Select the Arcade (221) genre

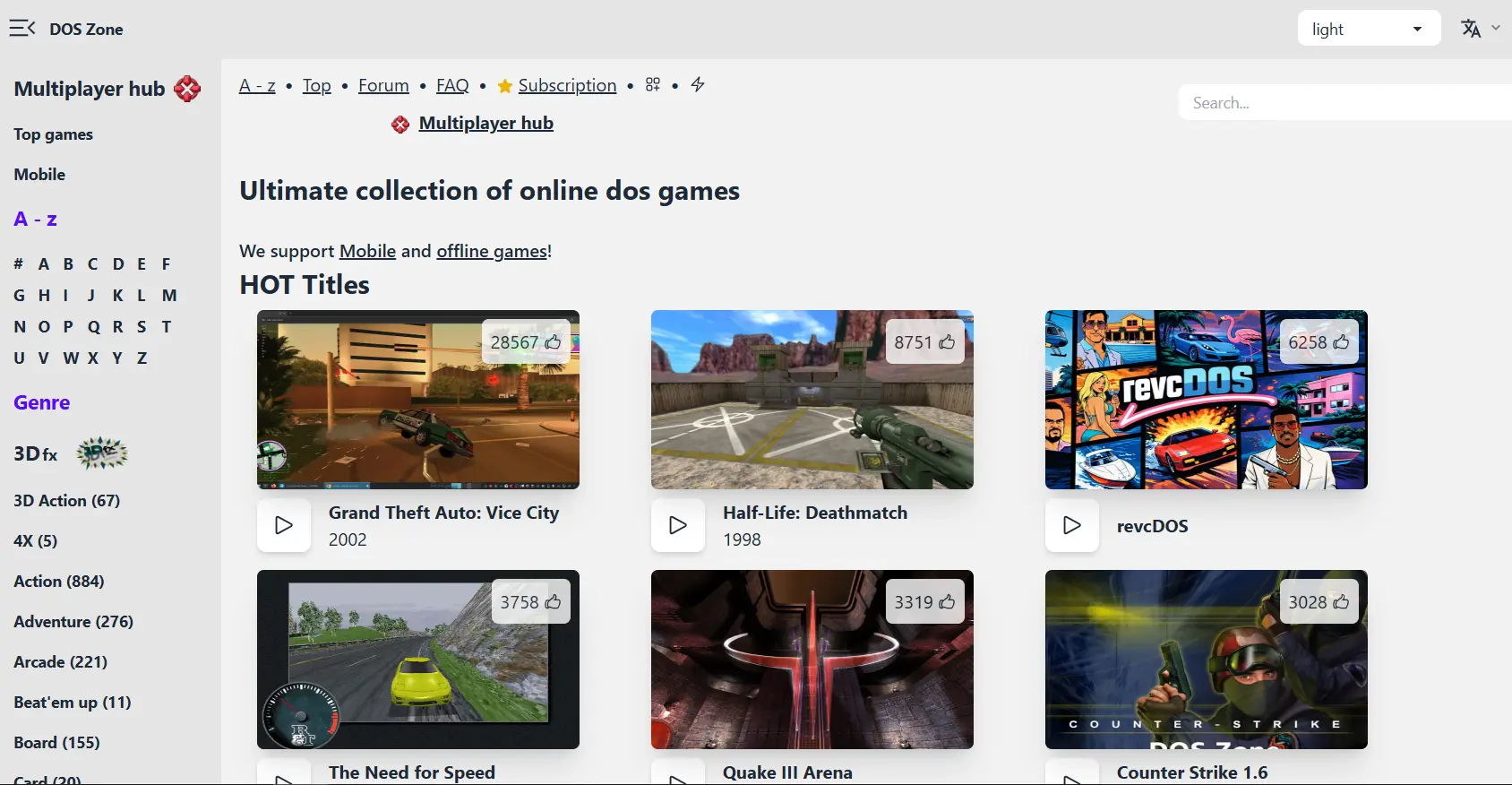(61, 662)
